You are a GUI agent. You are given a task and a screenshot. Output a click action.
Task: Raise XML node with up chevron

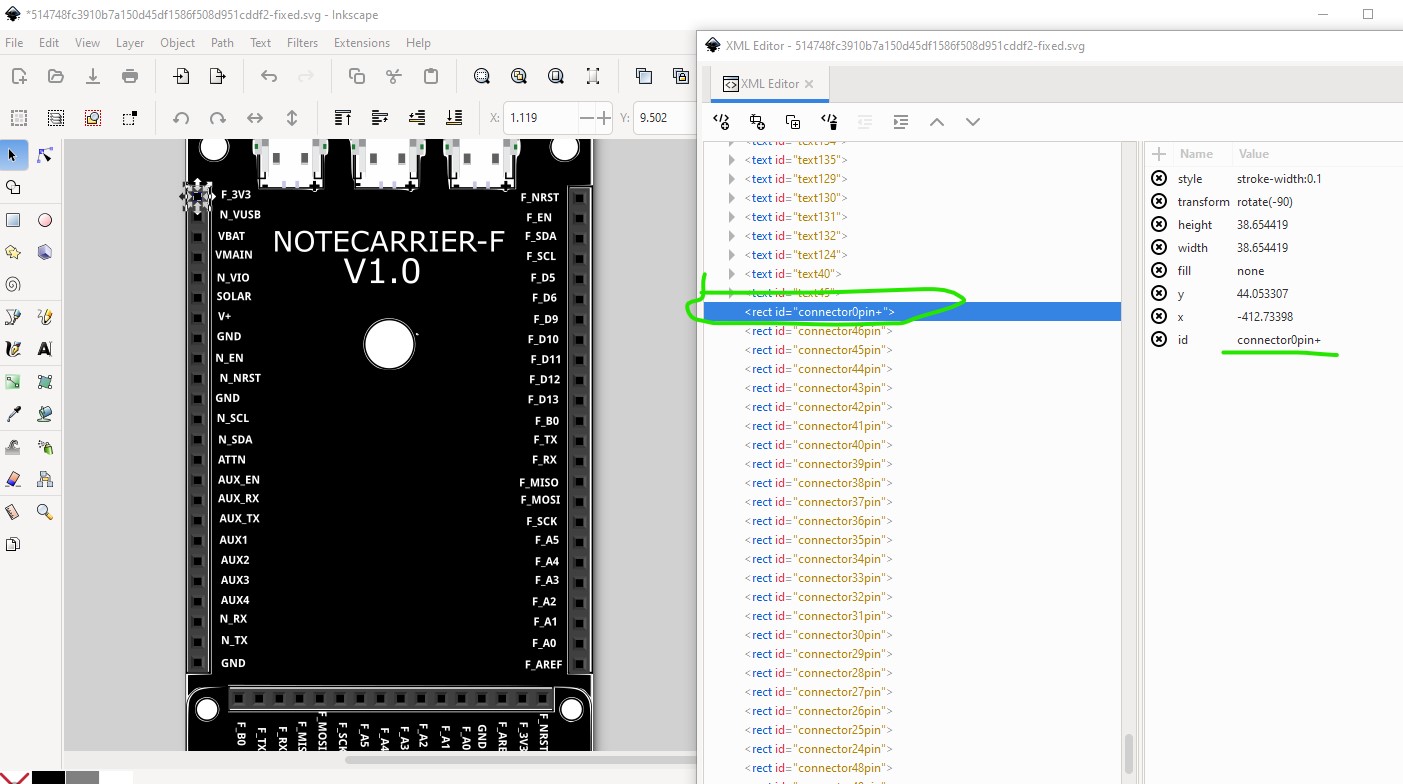(x=937, y=122)
